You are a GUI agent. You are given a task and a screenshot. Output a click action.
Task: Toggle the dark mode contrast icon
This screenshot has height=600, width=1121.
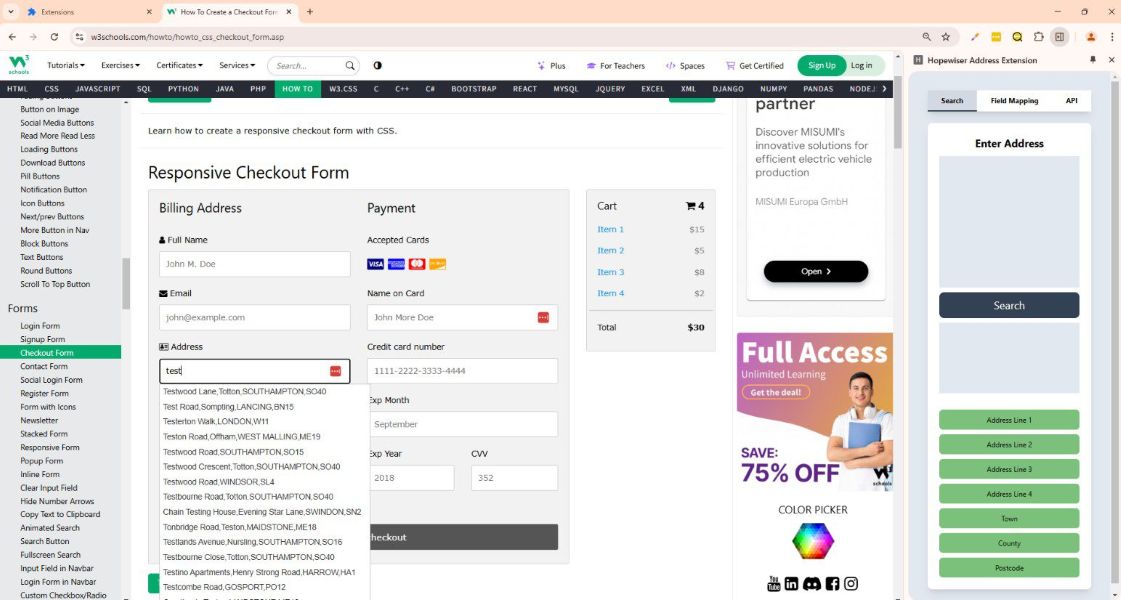[x=377, y=66]
